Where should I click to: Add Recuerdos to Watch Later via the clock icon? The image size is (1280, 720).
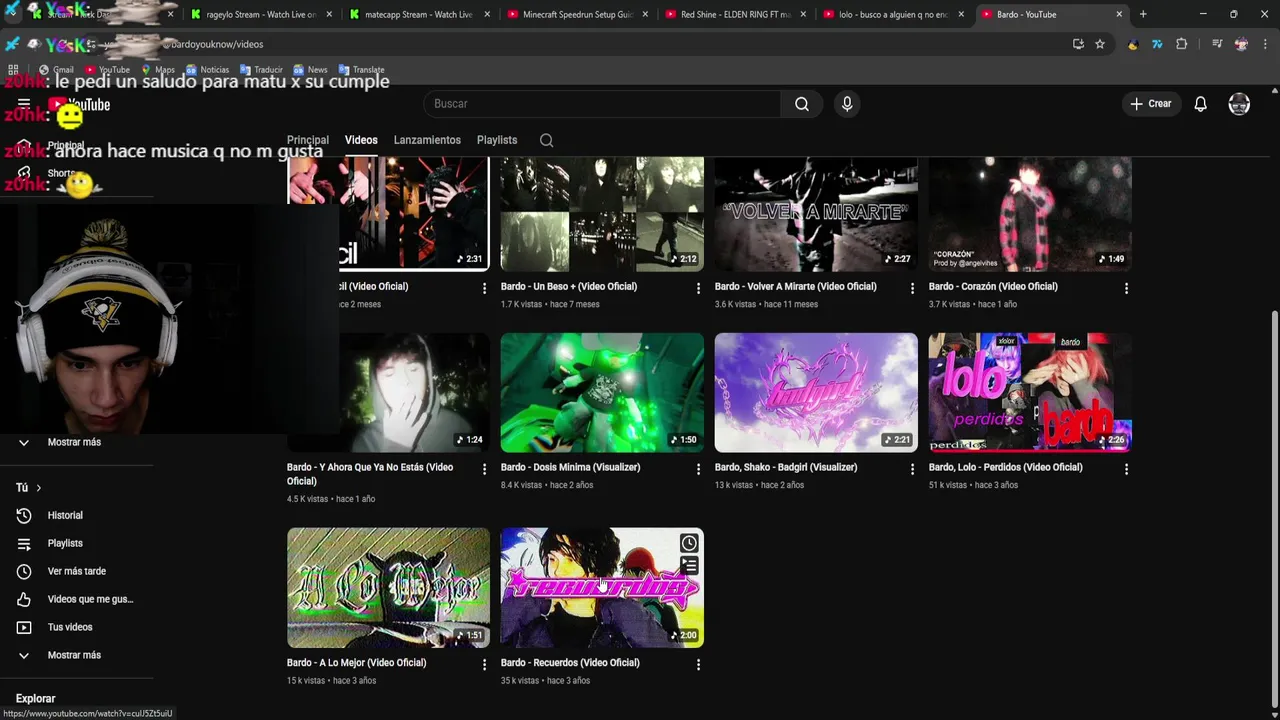click(689, 543)
